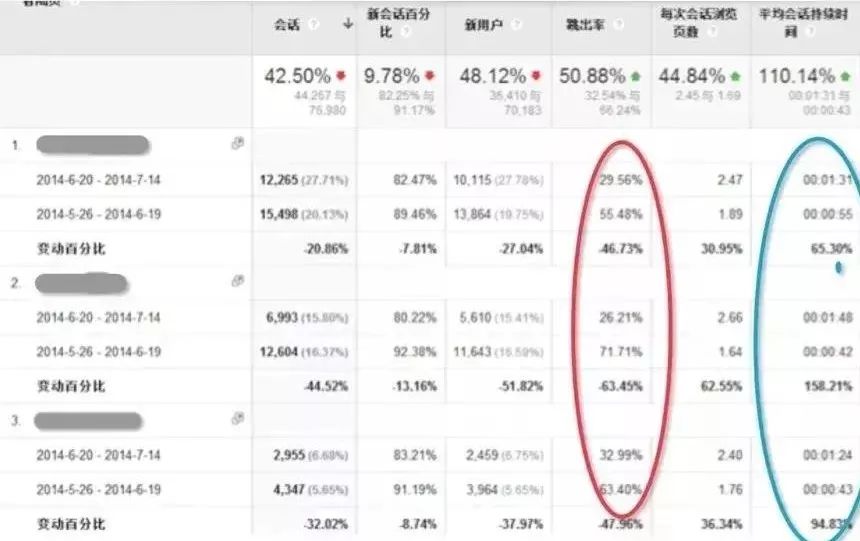860x541 pixels.
Task: Sort by 新会话百分比 column header
Action: coord(399,23)
